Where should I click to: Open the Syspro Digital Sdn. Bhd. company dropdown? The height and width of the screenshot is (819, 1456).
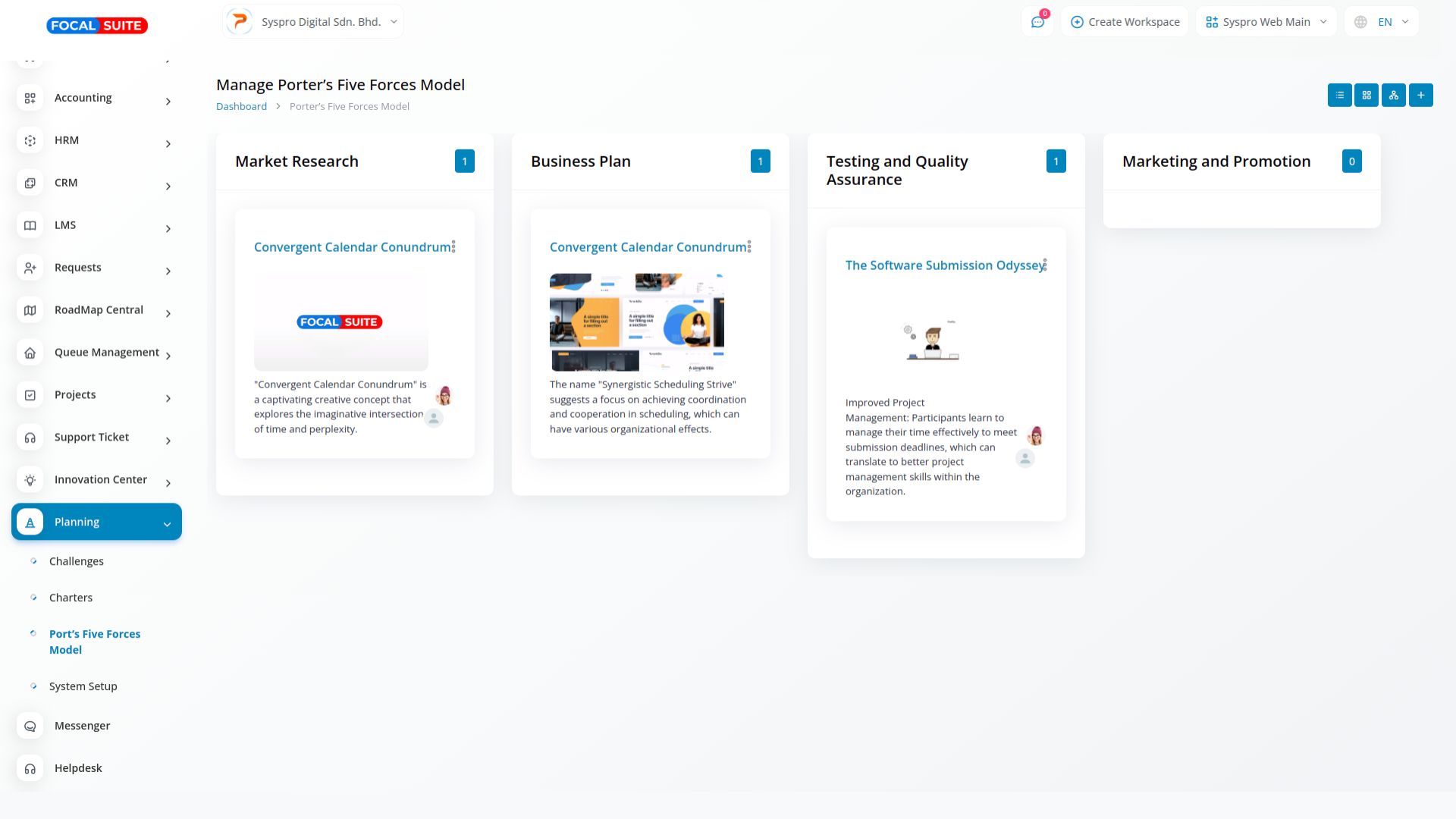click(313, 22)
